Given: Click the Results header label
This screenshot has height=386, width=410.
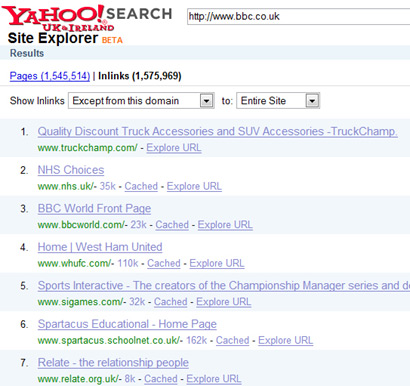Looking at the screenshot, I should (x=27, y=53).
